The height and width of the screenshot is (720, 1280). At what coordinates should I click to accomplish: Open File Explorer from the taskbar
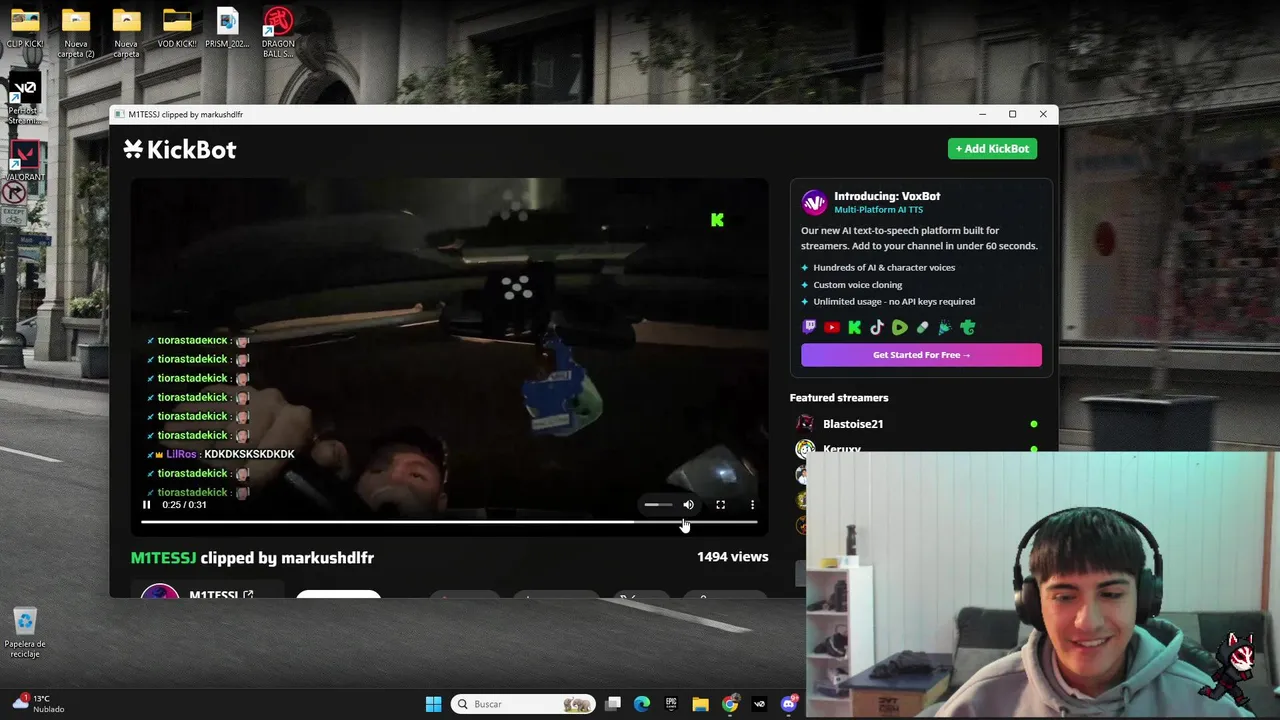tap(700, 704)
